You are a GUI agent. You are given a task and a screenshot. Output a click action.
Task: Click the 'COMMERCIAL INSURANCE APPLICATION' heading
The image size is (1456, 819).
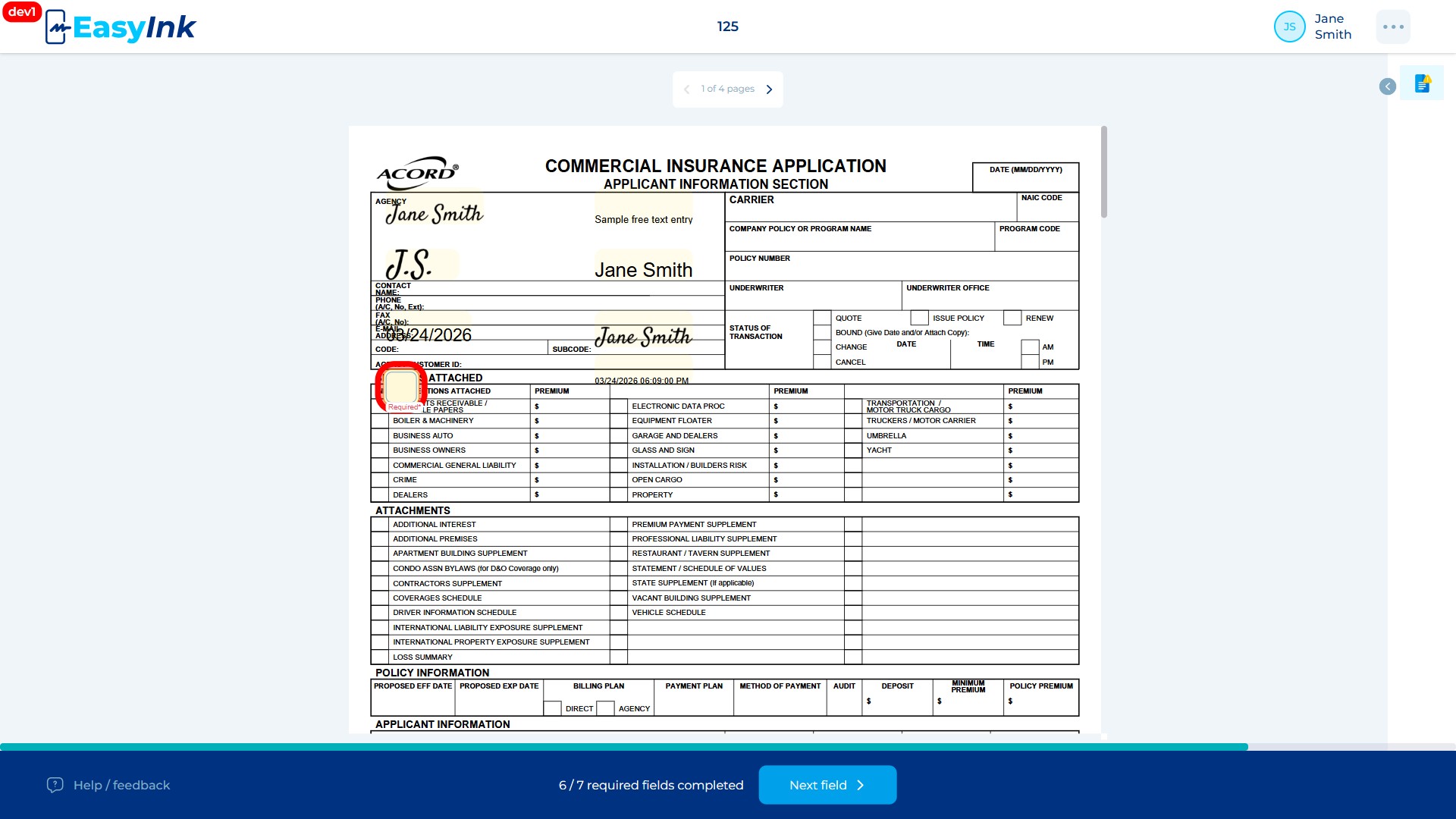coord(715,166)
